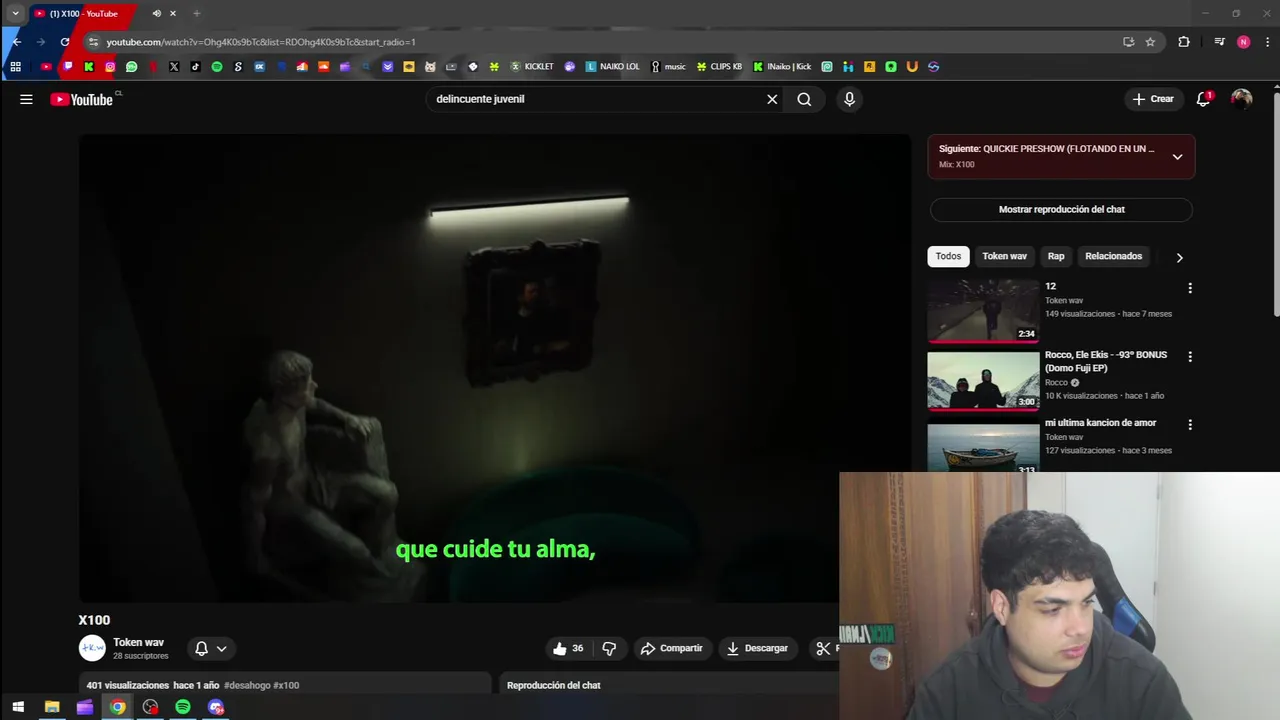Open more options for 'mi ultima kancion de amor'

coord(1190,425)
